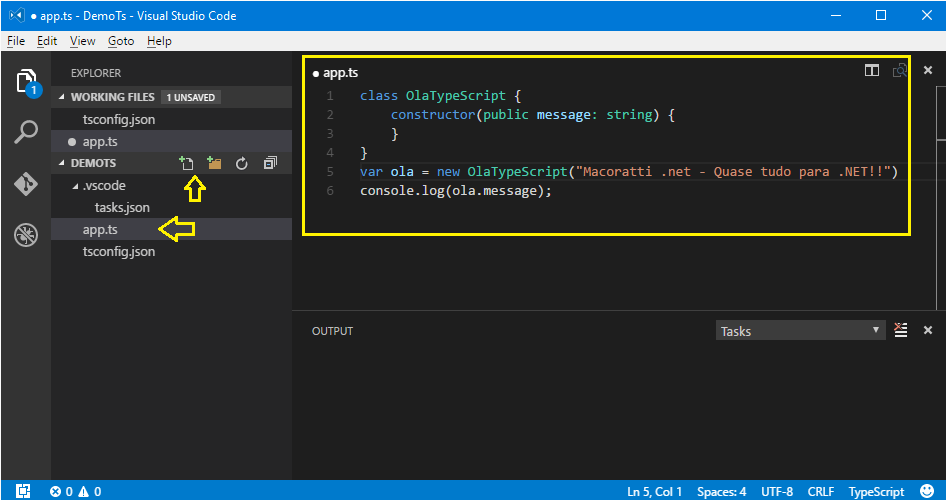Viewport: 946px width, 500px height.
Task: Open the errors count in status bar
Action: pos(62,492)
